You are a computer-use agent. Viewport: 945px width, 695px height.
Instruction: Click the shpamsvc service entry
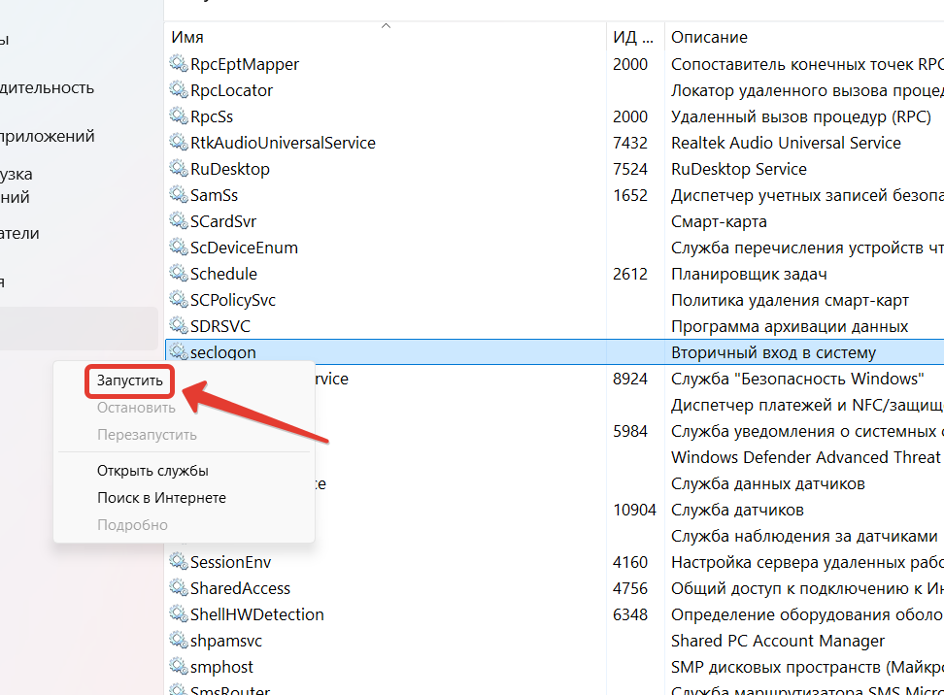tap(225, 640)
